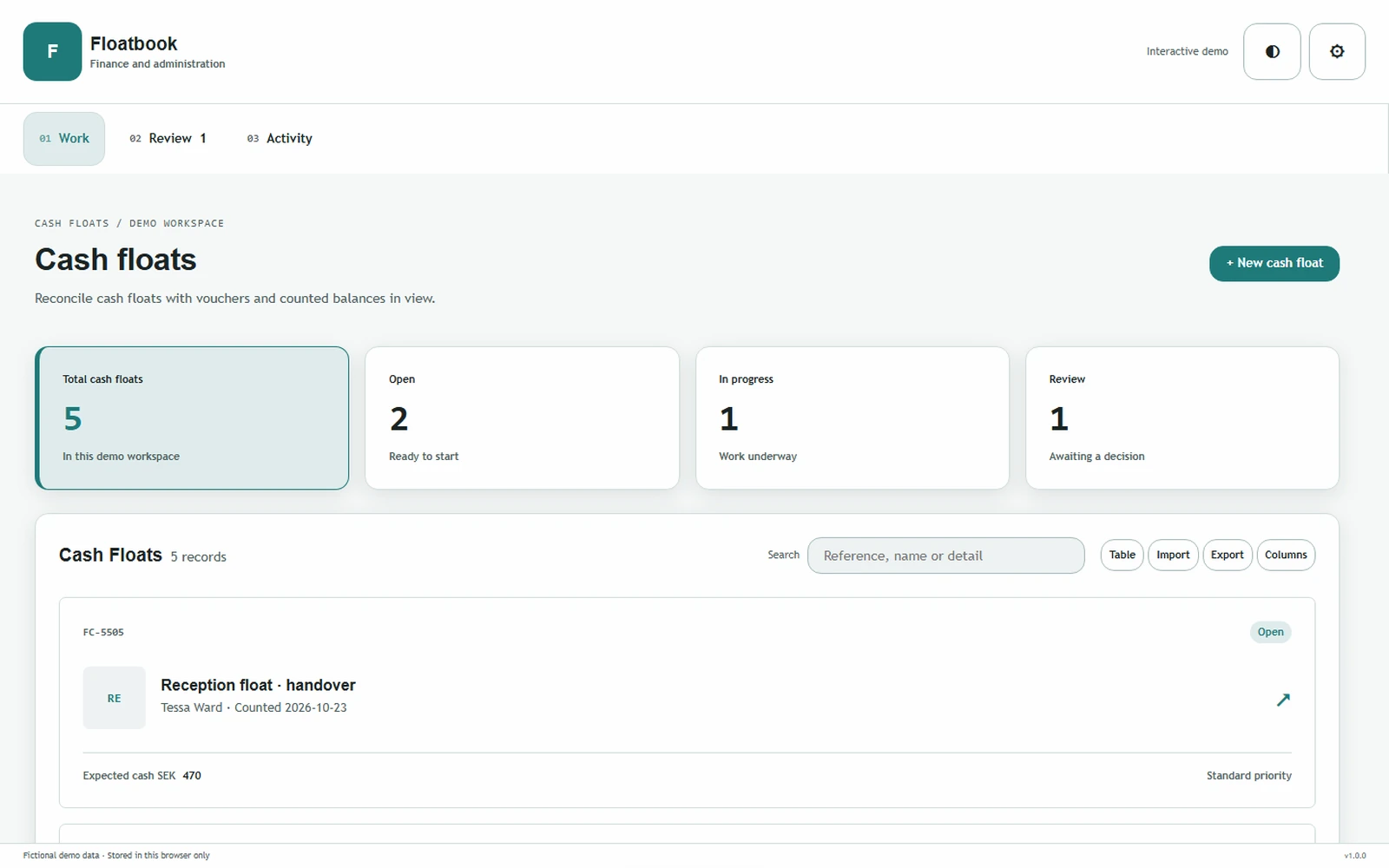Click the v1.0.0 version label
Image resolution: width=1389 pixels, height=868 pixels.
[1354, 856]
